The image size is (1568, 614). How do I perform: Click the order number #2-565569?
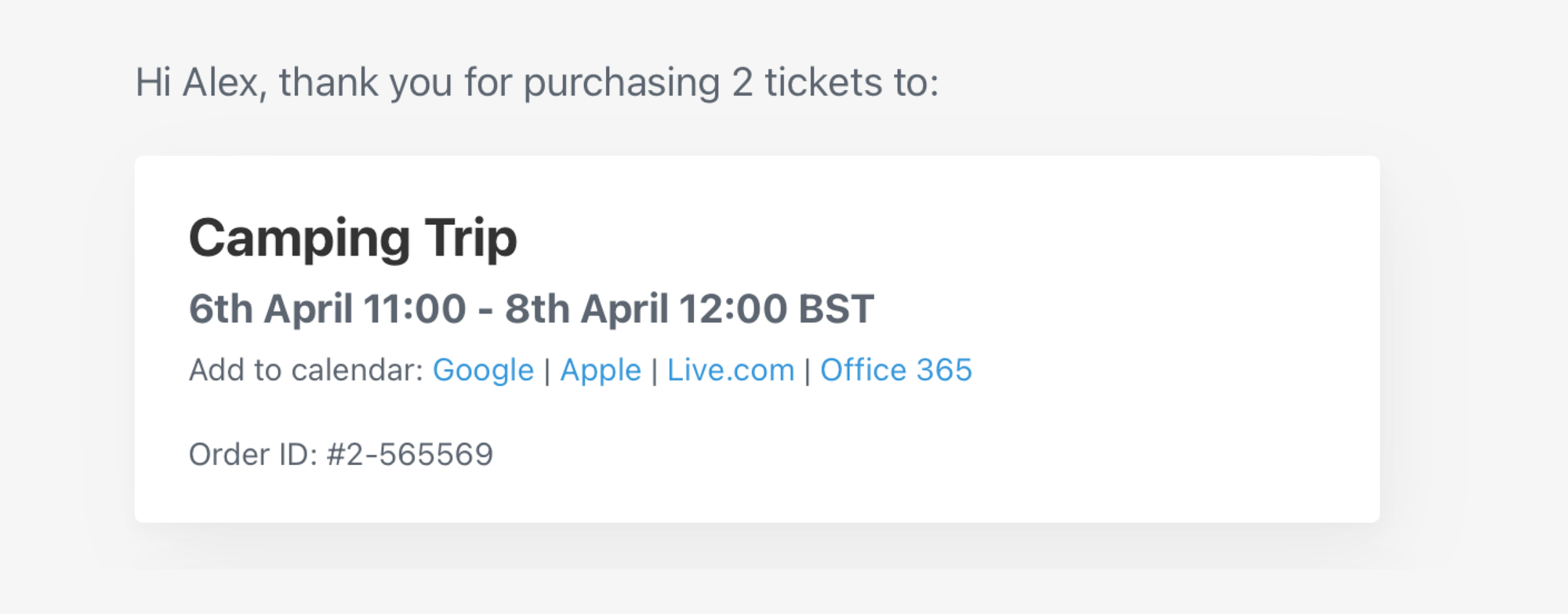tap(410, 455)
